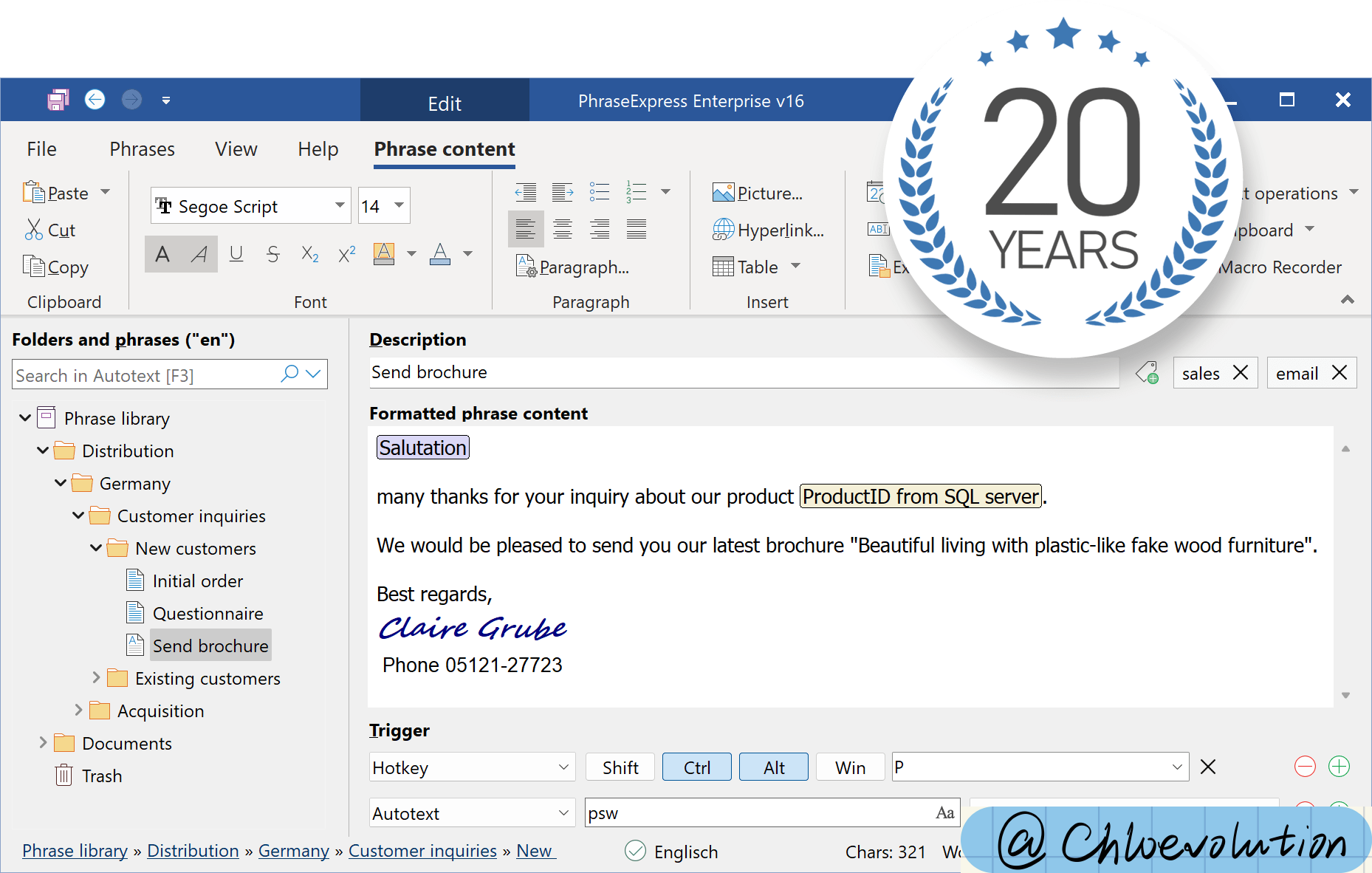Collapse the Distribution folder
Image resolution: width=1372 pixels, height=873 pixels.
(43, 451)
